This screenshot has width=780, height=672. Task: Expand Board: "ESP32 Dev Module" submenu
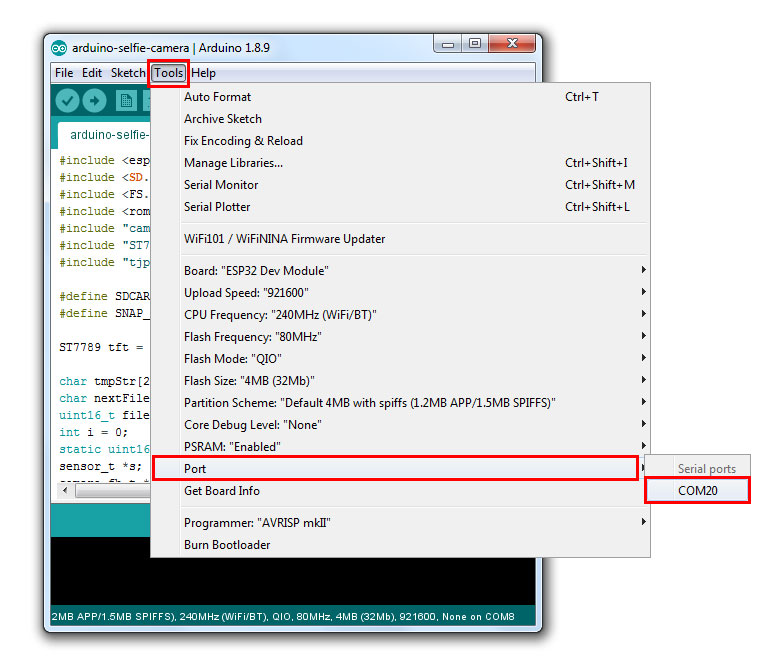click(400, 271)
